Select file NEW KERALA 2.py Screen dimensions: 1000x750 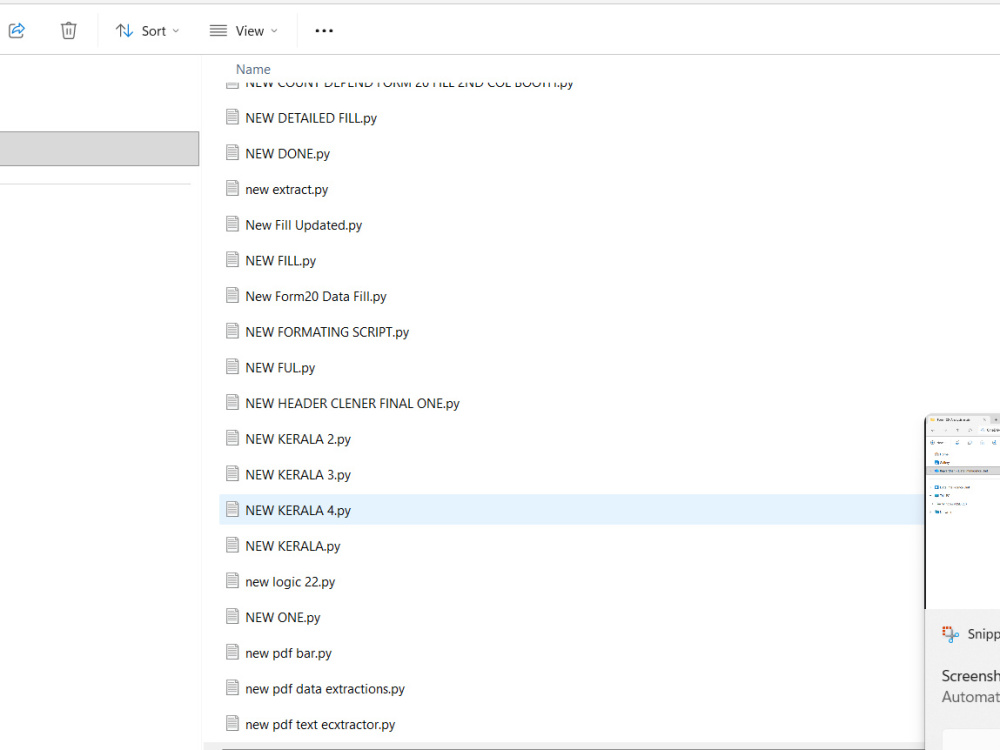tap(298, 439)
